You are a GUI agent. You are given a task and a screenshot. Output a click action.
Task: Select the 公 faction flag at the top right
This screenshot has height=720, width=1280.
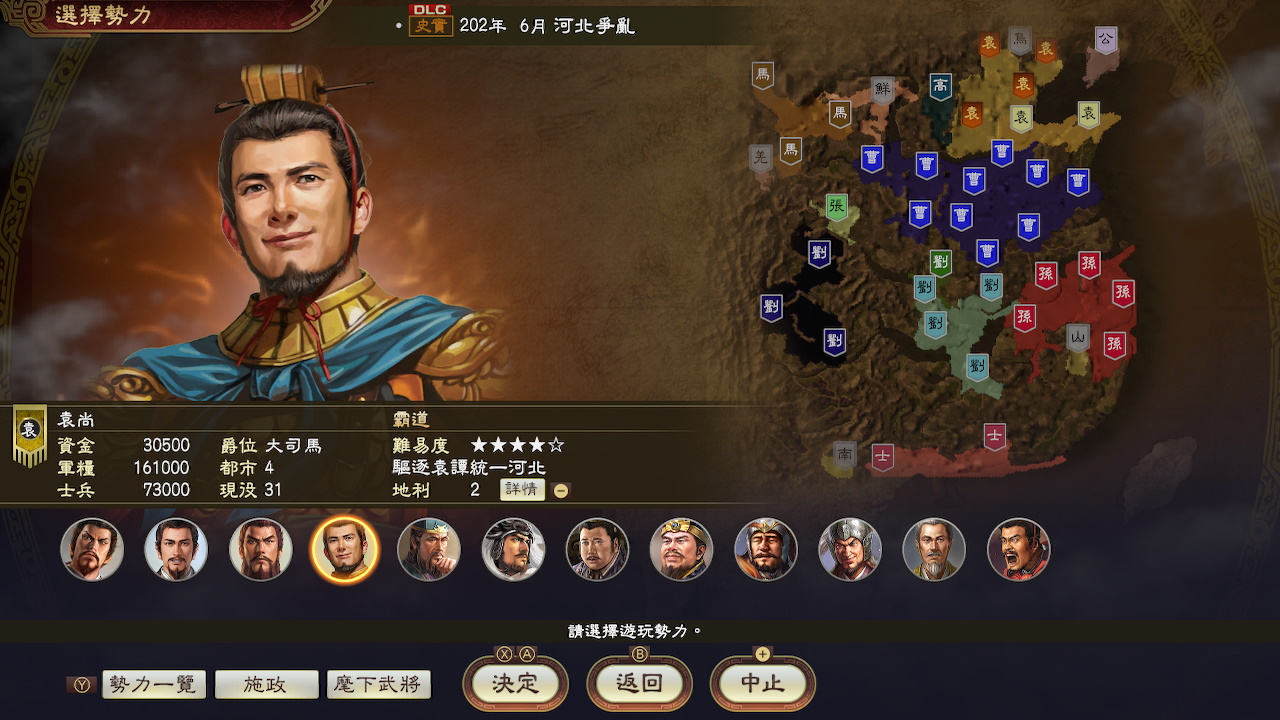point(1105,41)
